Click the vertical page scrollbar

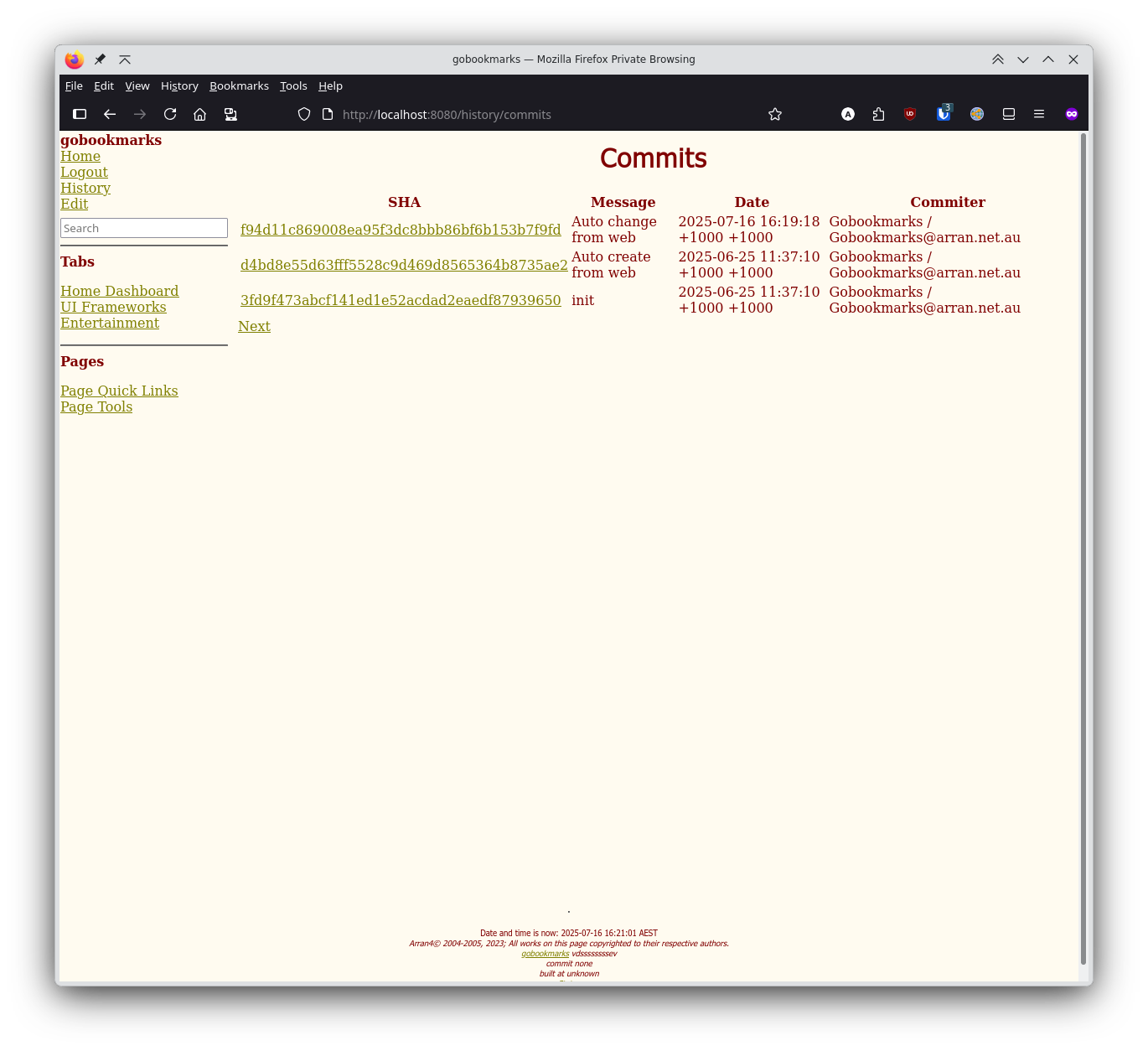1083,549
